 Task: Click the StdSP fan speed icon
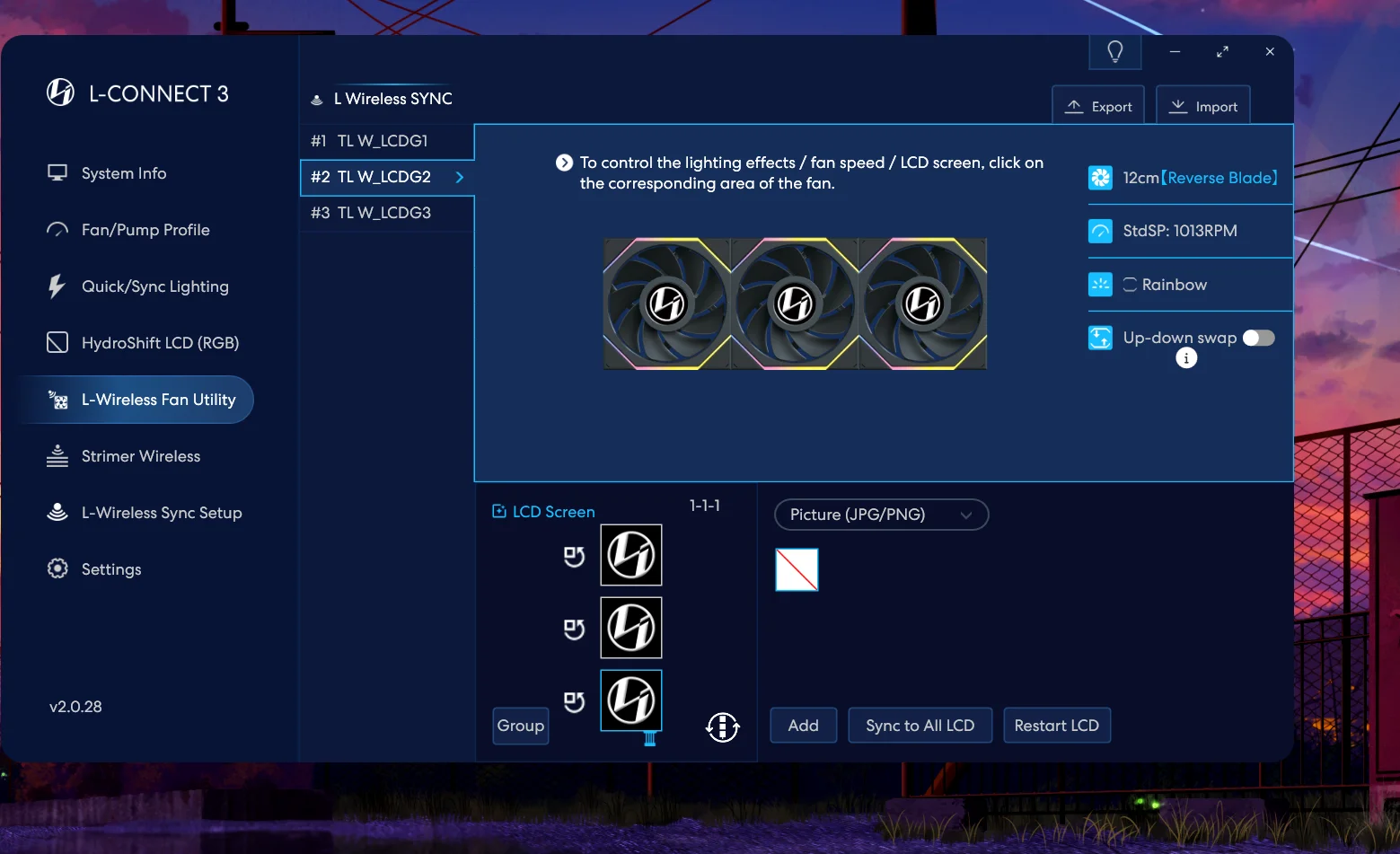point(1100,231)
